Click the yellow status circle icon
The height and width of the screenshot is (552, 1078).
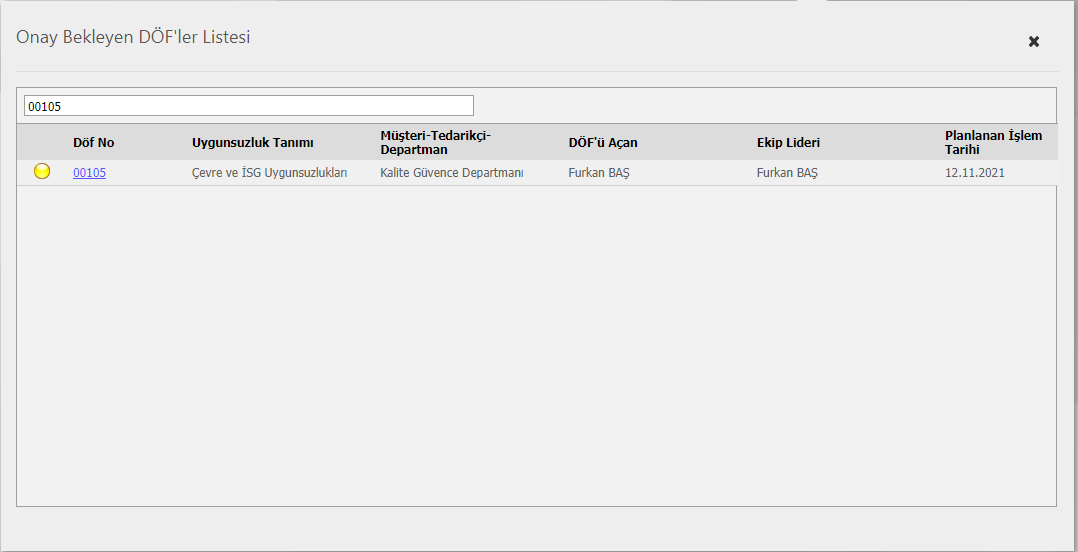[42, 172]
